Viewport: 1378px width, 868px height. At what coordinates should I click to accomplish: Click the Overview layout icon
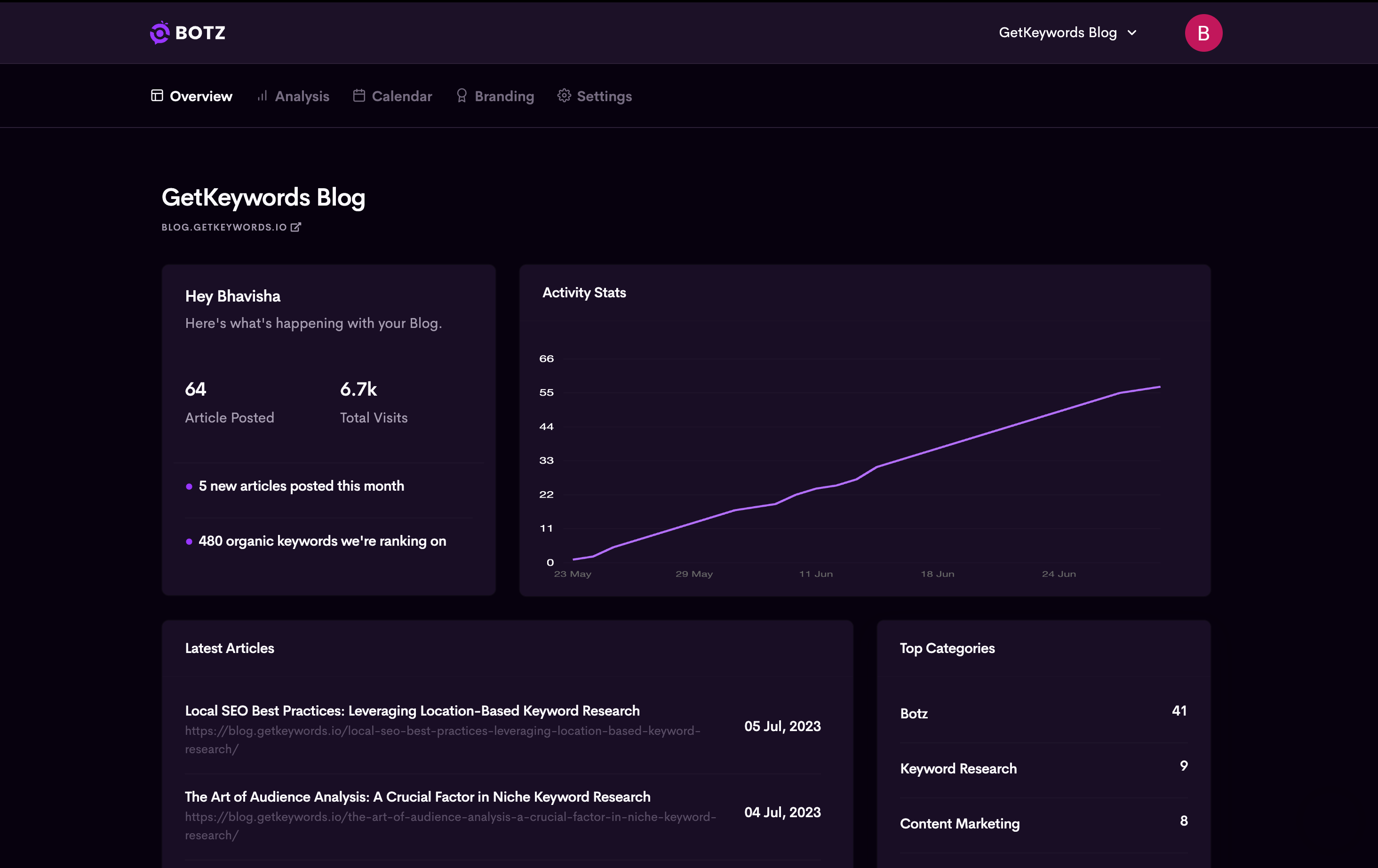coord(157,96)
